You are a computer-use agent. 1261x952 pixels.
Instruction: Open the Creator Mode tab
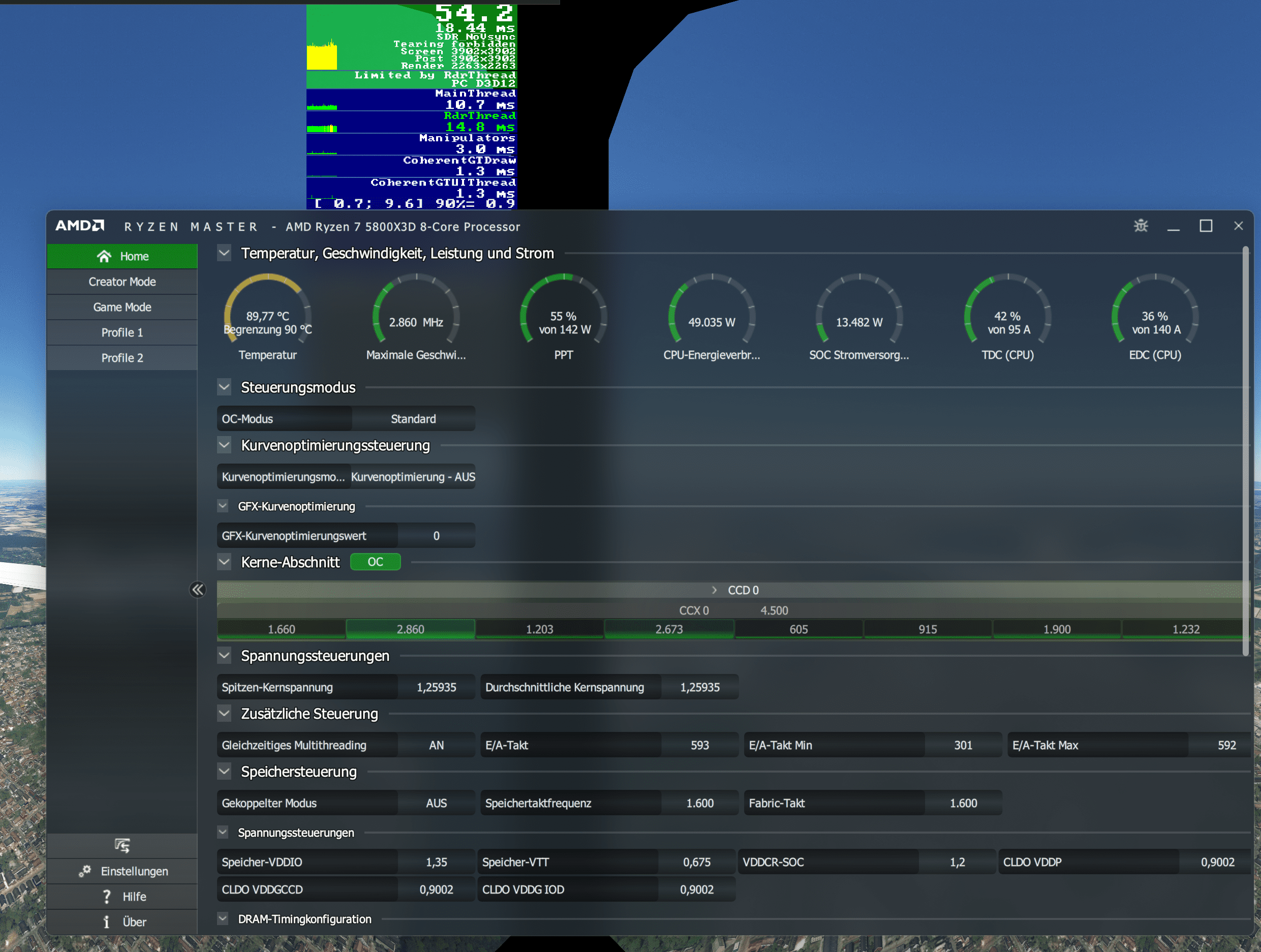click(122, 282)
